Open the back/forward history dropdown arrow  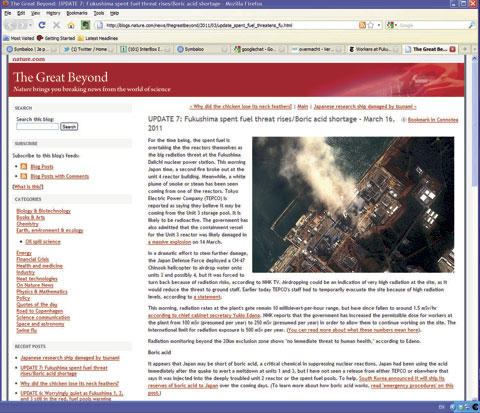pyautogui.click(x=30, y=25)
